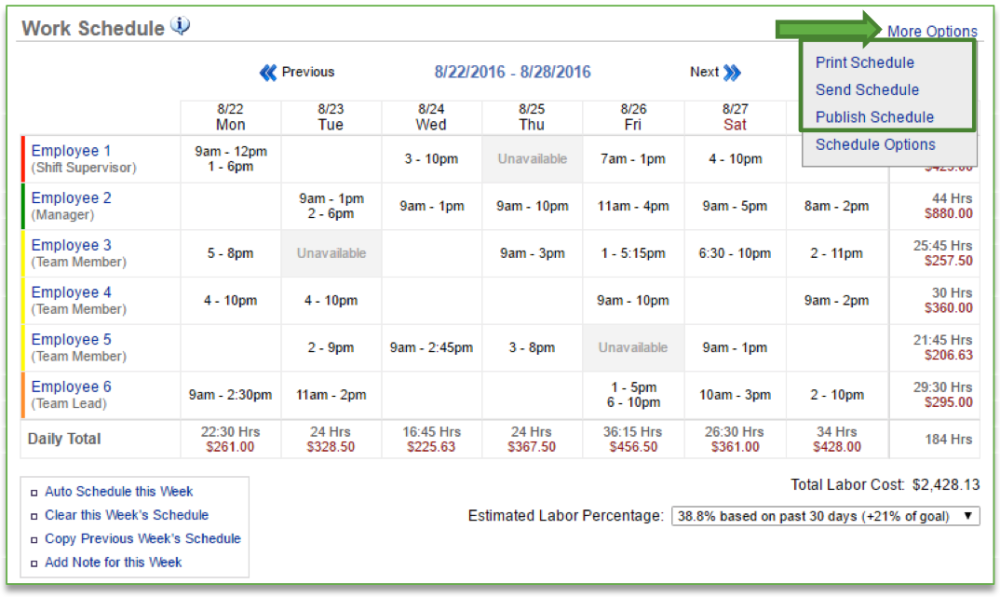Screen dimensions: 1000x597
Task: Click the Next double-chevron icon
Action: [734, 72]
